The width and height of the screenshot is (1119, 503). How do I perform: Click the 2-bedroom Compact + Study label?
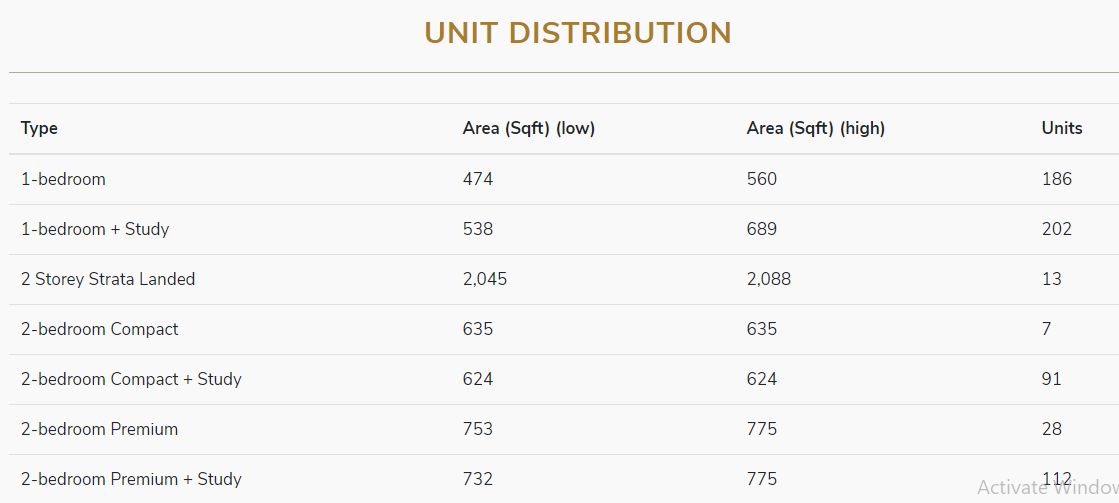pyautogui.click(x=131, y=379)
